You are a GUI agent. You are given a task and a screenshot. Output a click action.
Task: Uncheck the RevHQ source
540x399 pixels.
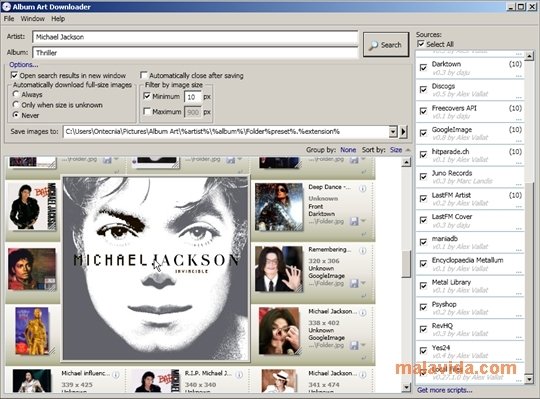click(424, 329)
